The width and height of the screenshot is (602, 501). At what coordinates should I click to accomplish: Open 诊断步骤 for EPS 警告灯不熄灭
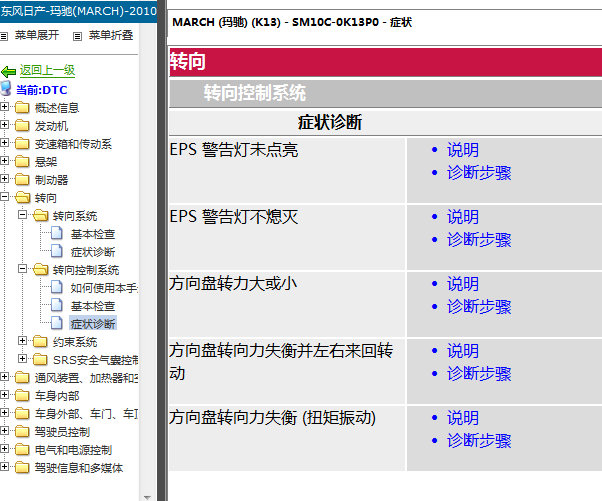(x=479, y=240)
